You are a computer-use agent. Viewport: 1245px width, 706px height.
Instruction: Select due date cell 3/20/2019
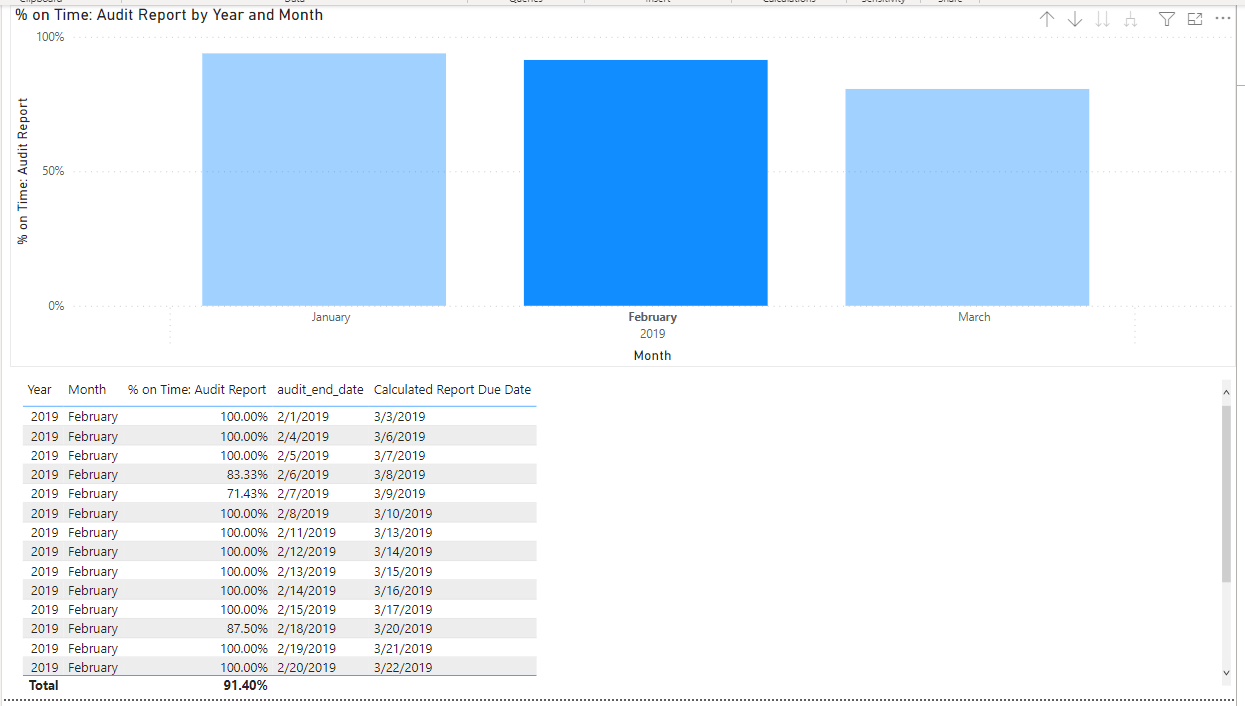click(x=403, y=629)
